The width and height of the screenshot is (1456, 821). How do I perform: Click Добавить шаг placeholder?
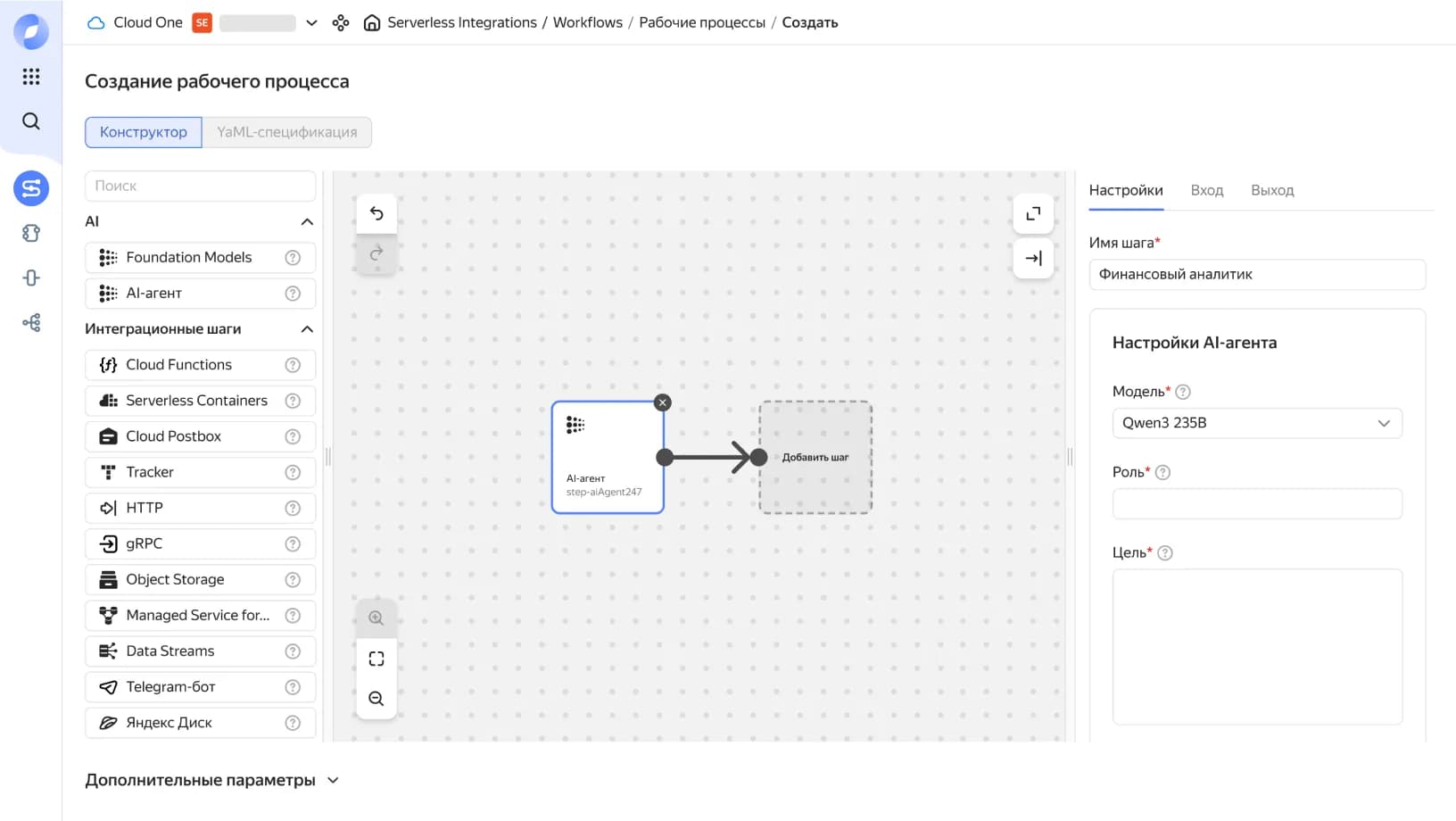815,457
